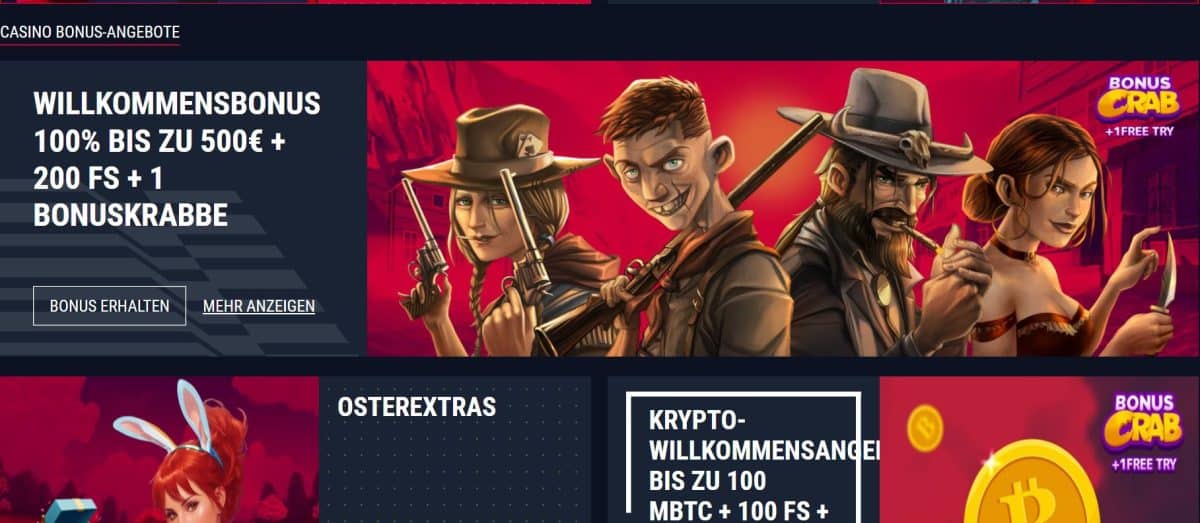Click the bunny-eared girl Easter image
Viewport: 1200px width, 523px height.
160,450
